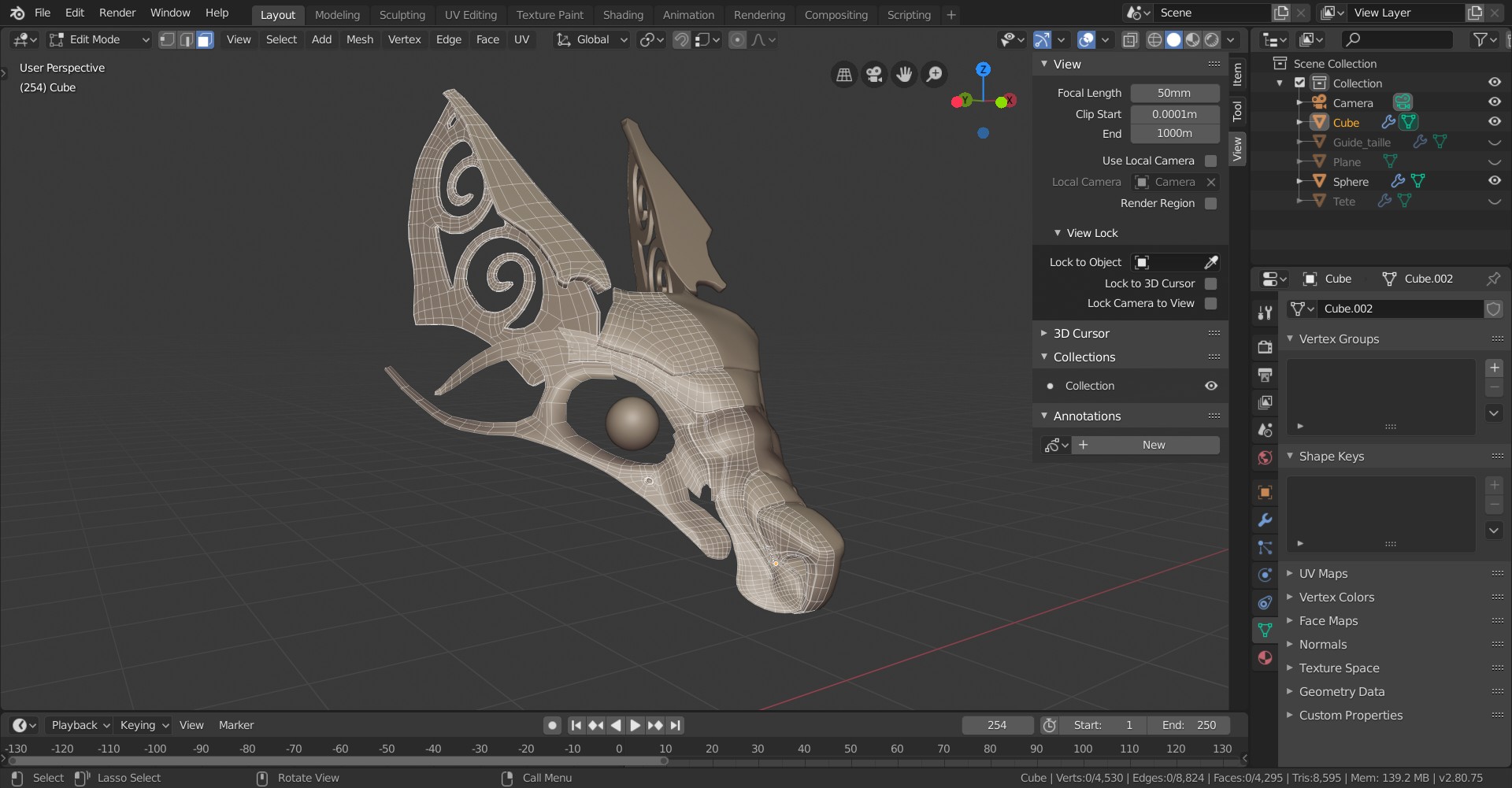The height and width of the screenshot is (788, 1512).
Task: Expand the 3D Cursor panel
Action: click(1081, 334)
